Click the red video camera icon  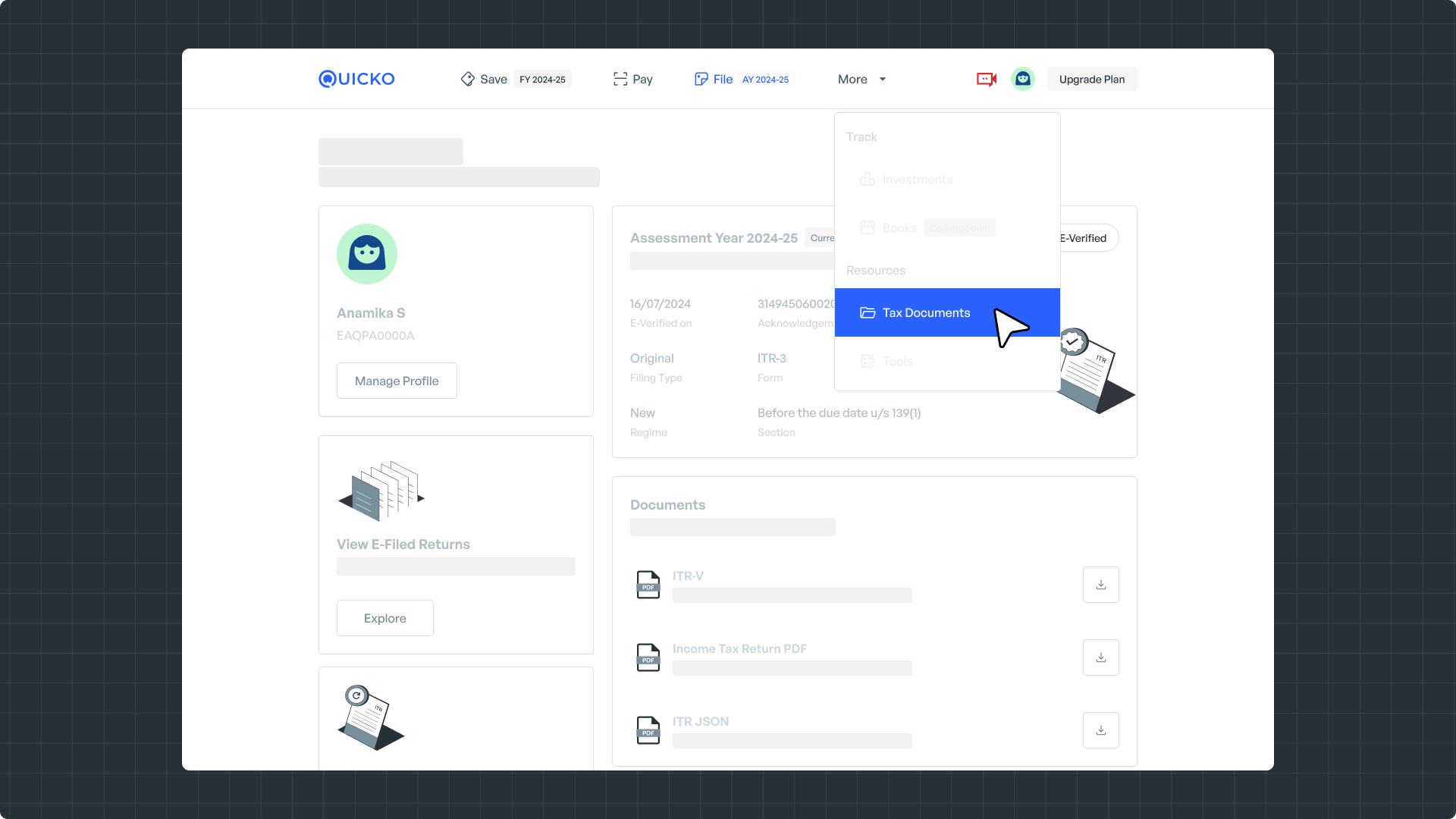(986, 79)
